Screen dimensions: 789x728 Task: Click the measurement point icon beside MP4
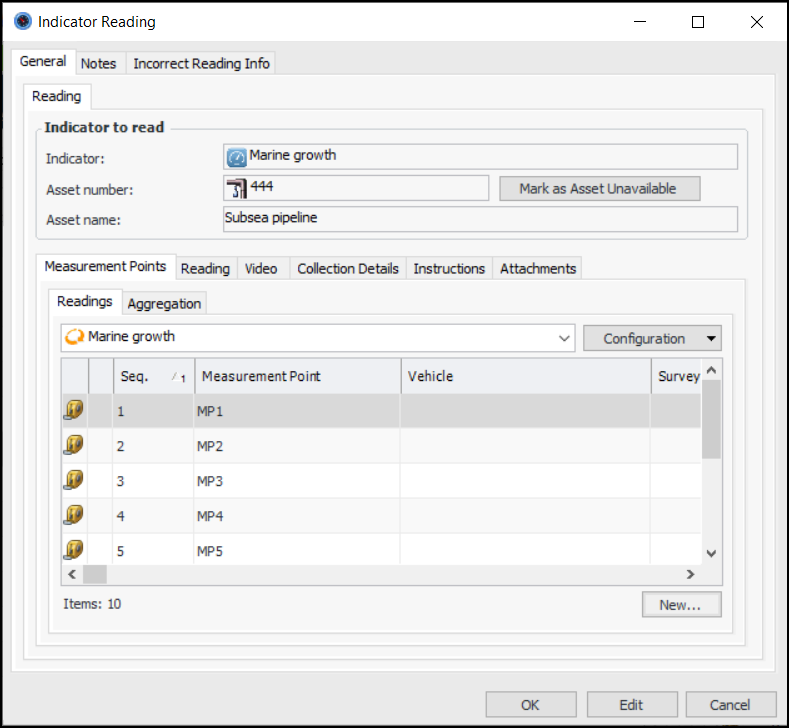point(73,515)
